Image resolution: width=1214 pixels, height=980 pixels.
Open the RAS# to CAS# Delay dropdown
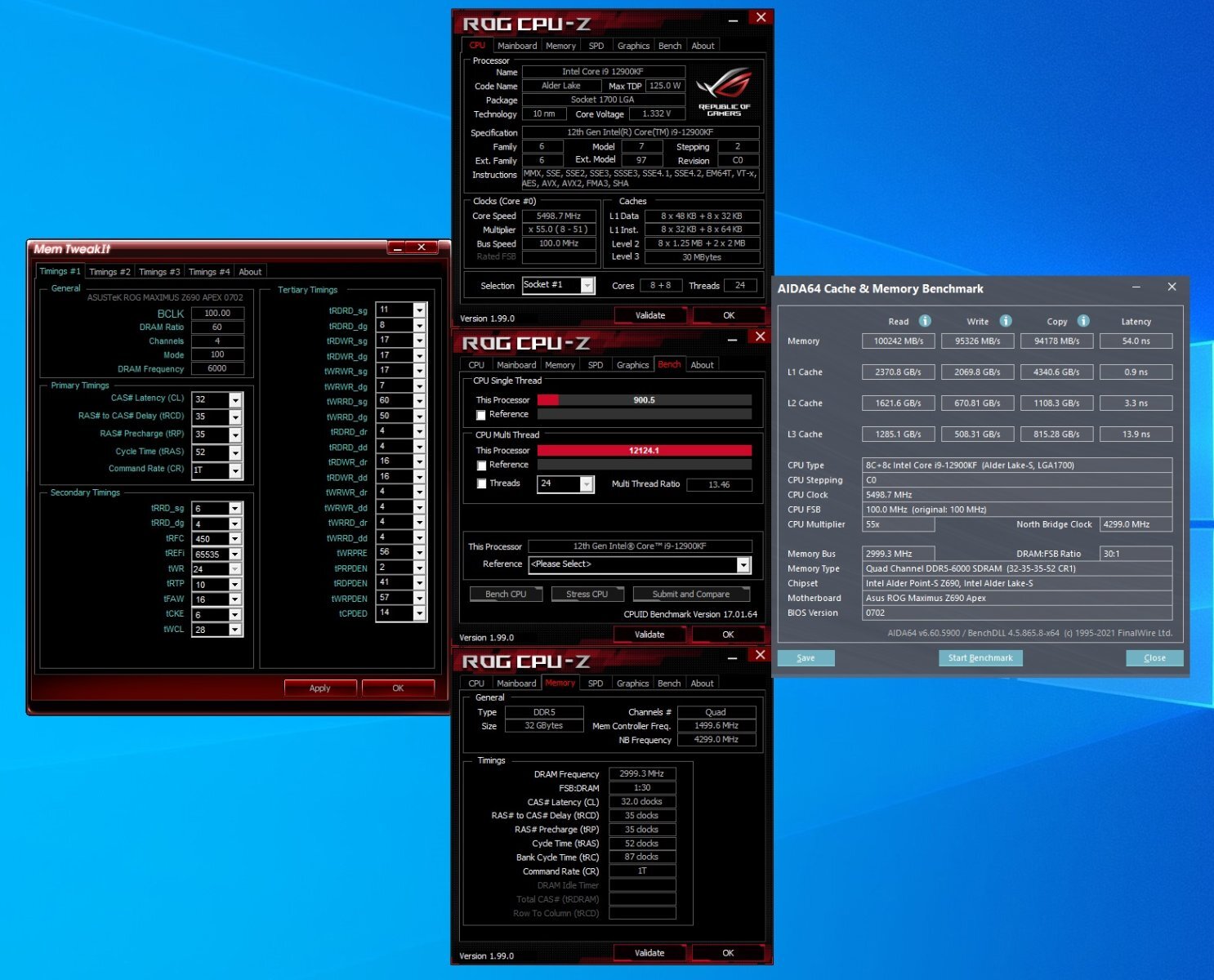coord(235,417)
